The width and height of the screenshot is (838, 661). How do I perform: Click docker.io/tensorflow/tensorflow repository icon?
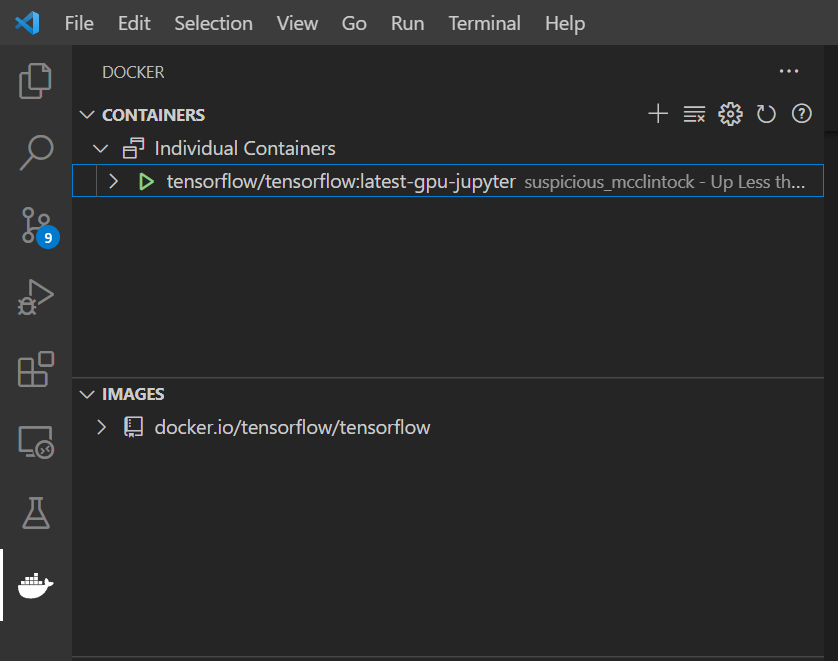point(134,427)
